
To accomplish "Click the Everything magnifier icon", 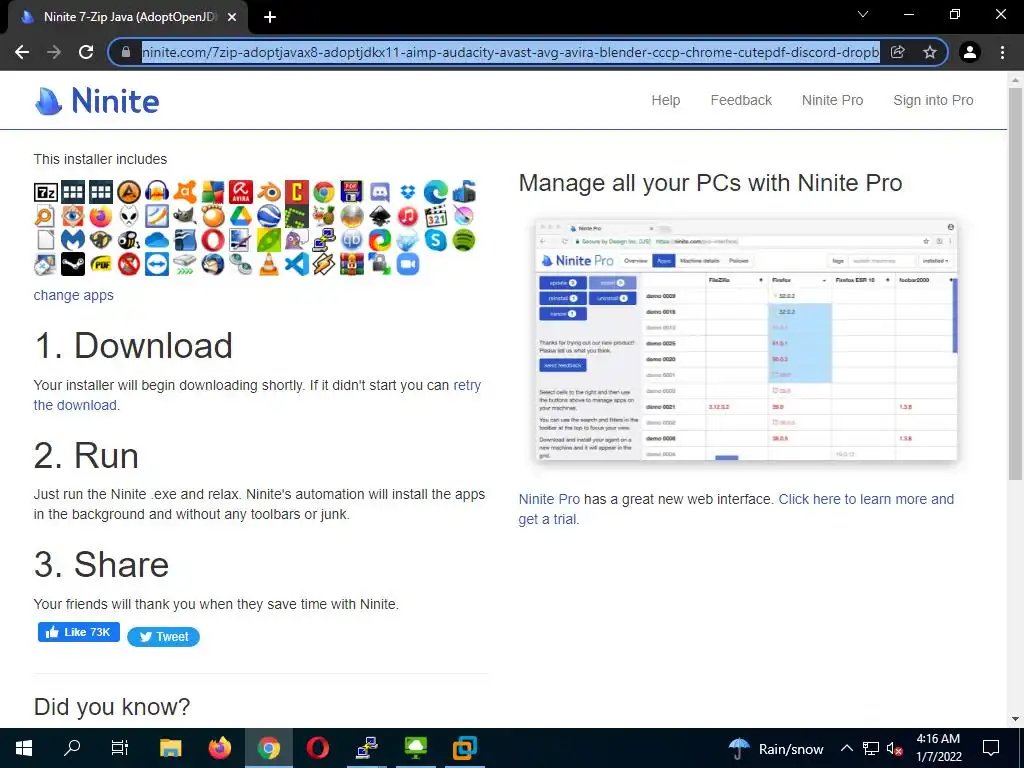I will pos(46,216).
